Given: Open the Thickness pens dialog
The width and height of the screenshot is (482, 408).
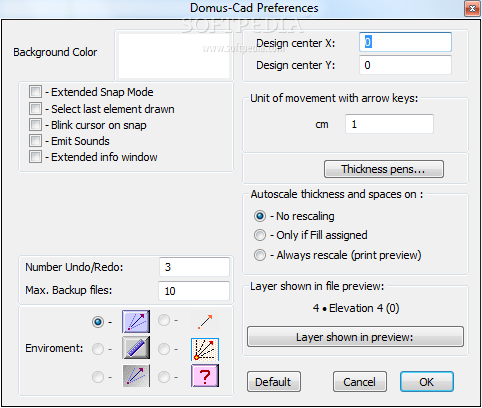Looking at the screenshot, I should coord(384,169).
